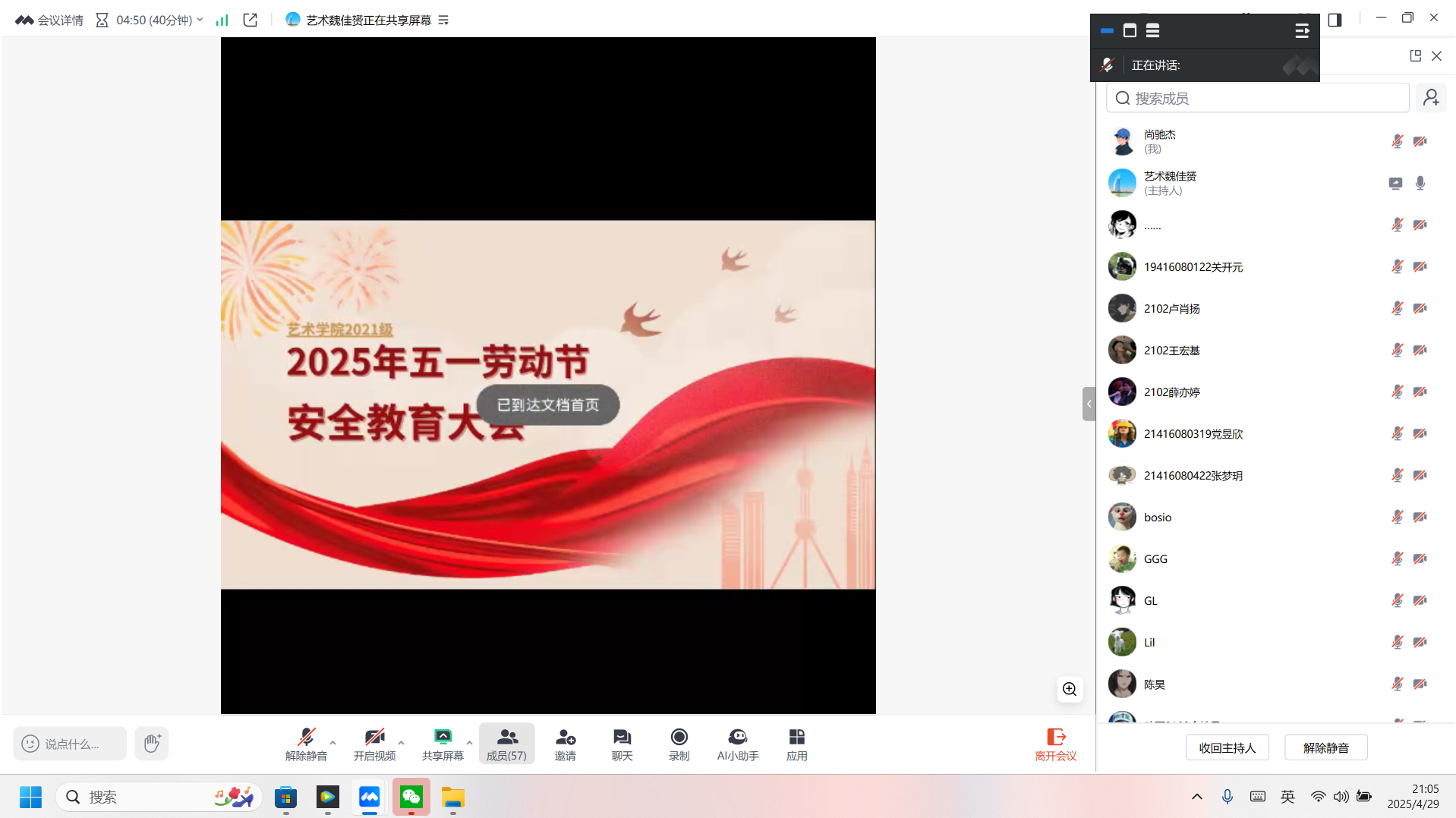This screenshot has width=1456, height=818.
Task: Open the AI小助手 assistant
Action: [737, 744]
